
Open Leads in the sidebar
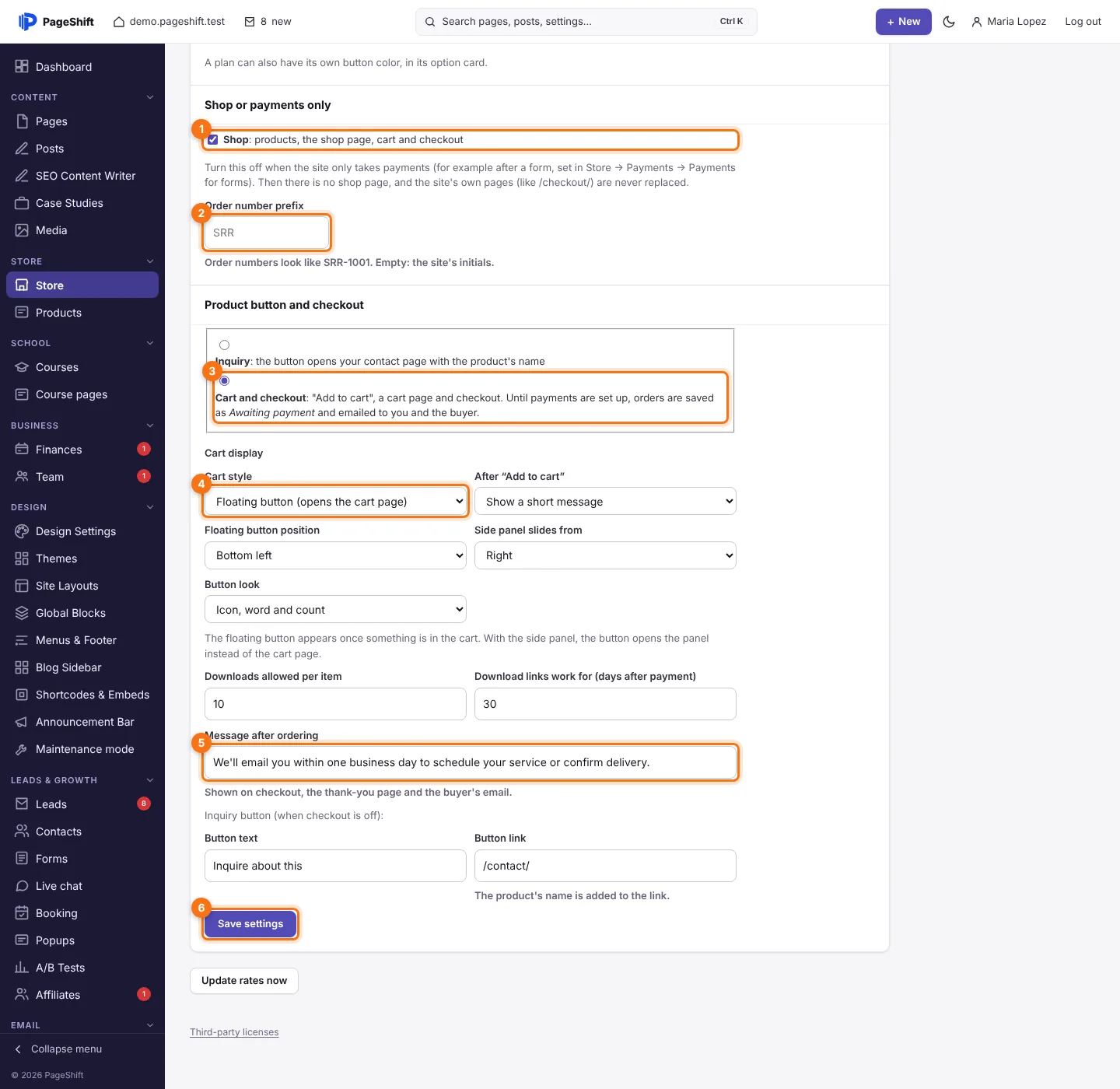click(82, 804)
